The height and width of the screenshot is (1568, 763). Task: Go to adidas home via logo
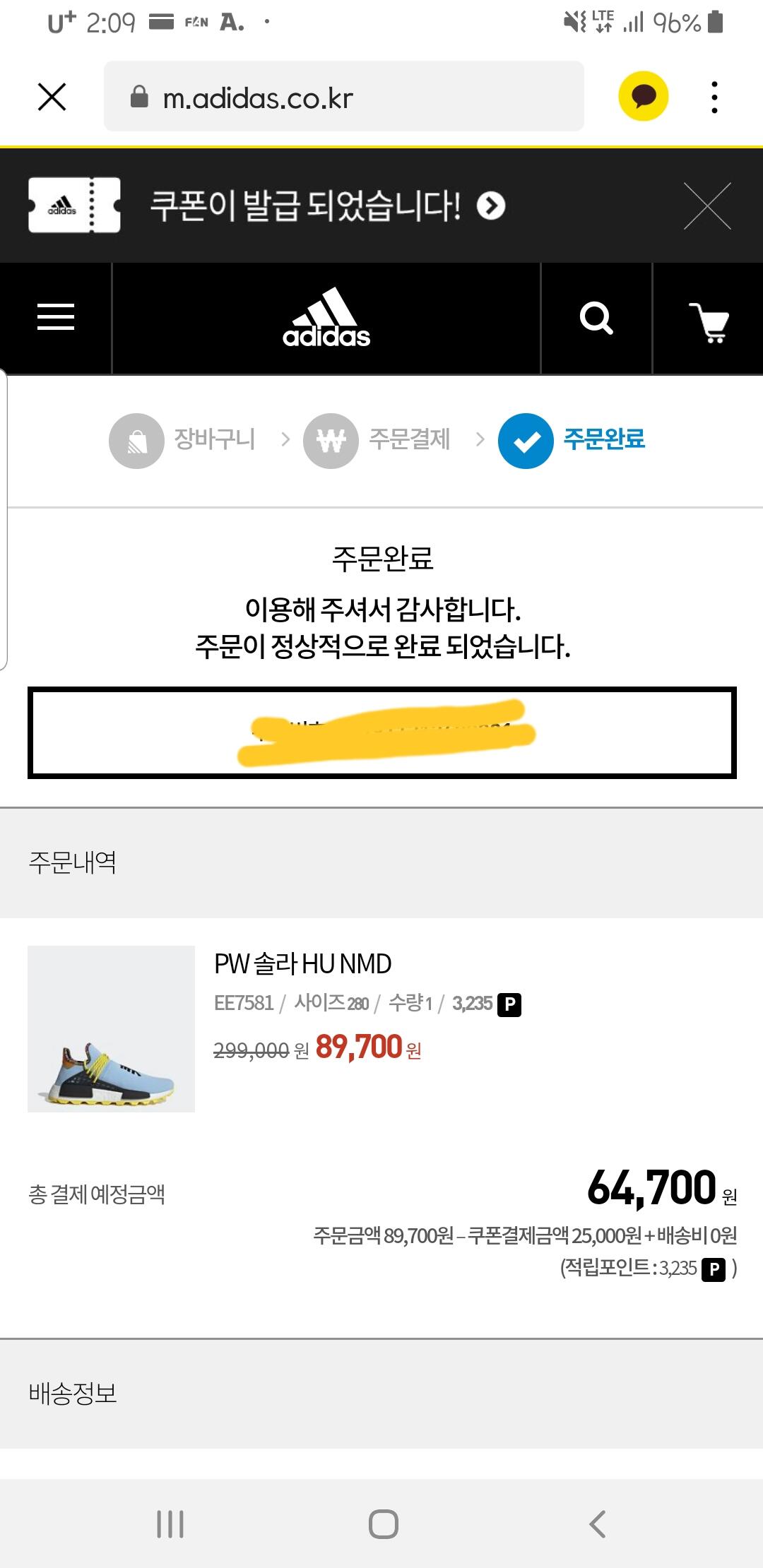[x=326, y=319]
